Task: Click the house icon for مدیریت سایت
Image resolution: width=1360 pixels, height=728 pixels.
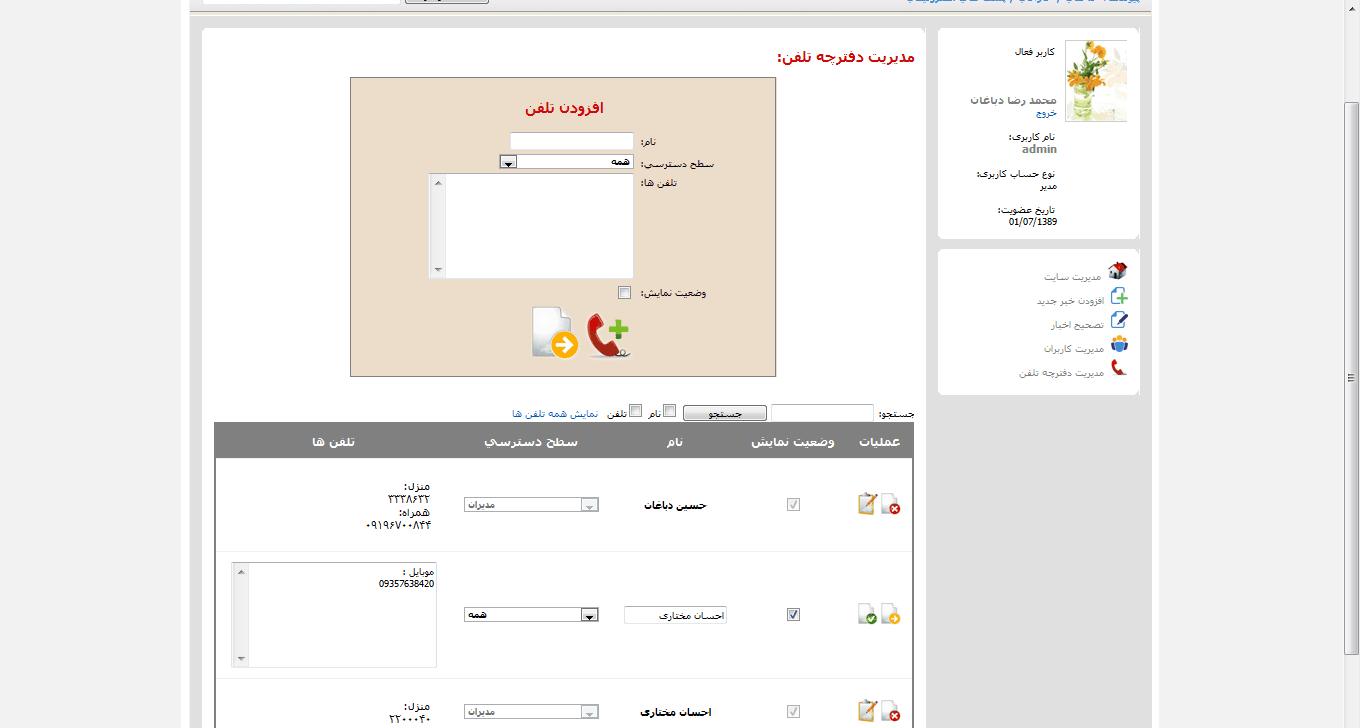Action: [x=1118, y=271]
